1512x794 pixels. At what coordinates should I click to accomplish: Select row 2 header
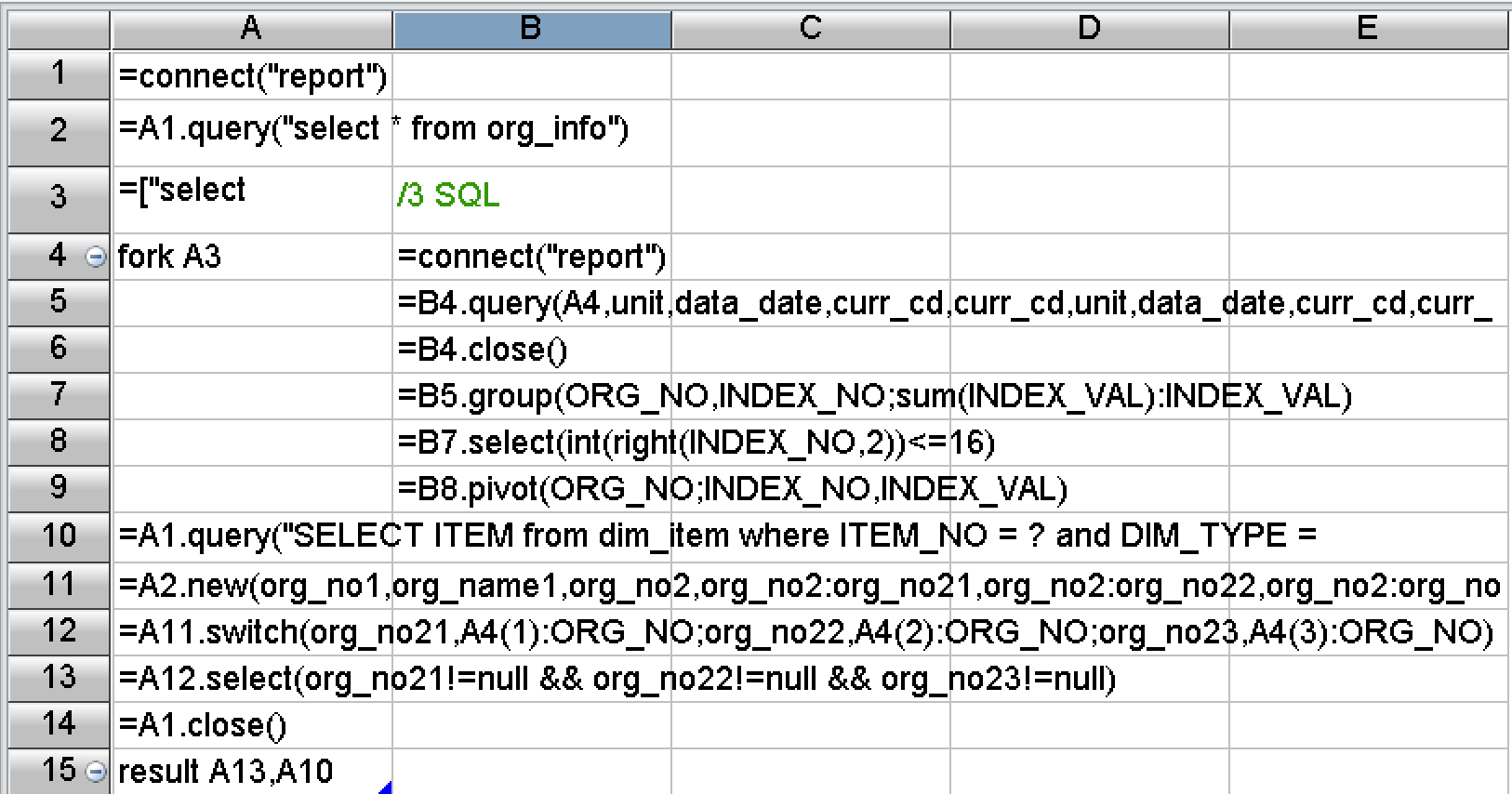pyautogui.click(x=59, y=133)
